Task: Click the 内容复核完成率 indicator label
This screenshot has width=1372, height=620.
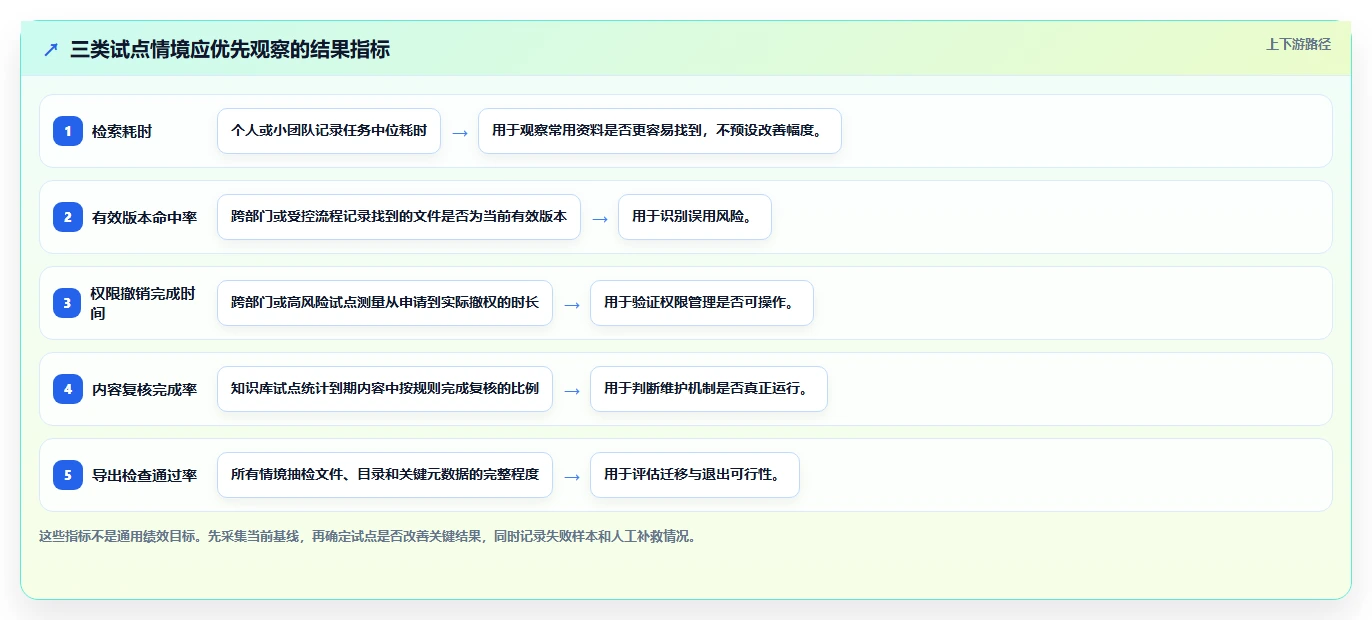Action: [x=144, y=389]
